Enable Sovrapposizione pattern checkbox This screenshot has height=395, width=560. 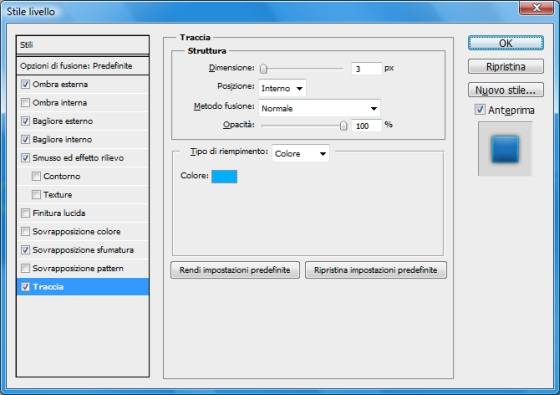[25, 268]
